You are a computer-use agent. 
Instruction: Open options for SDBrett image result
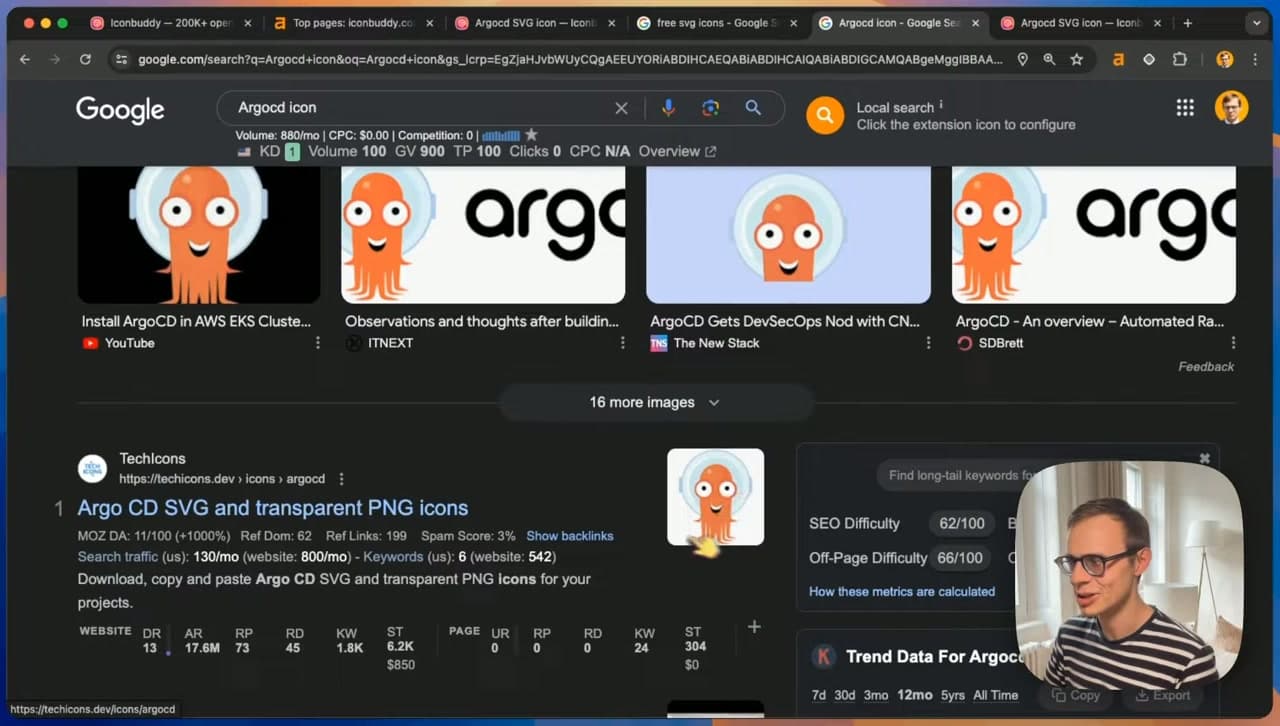tap(1233, 343)
